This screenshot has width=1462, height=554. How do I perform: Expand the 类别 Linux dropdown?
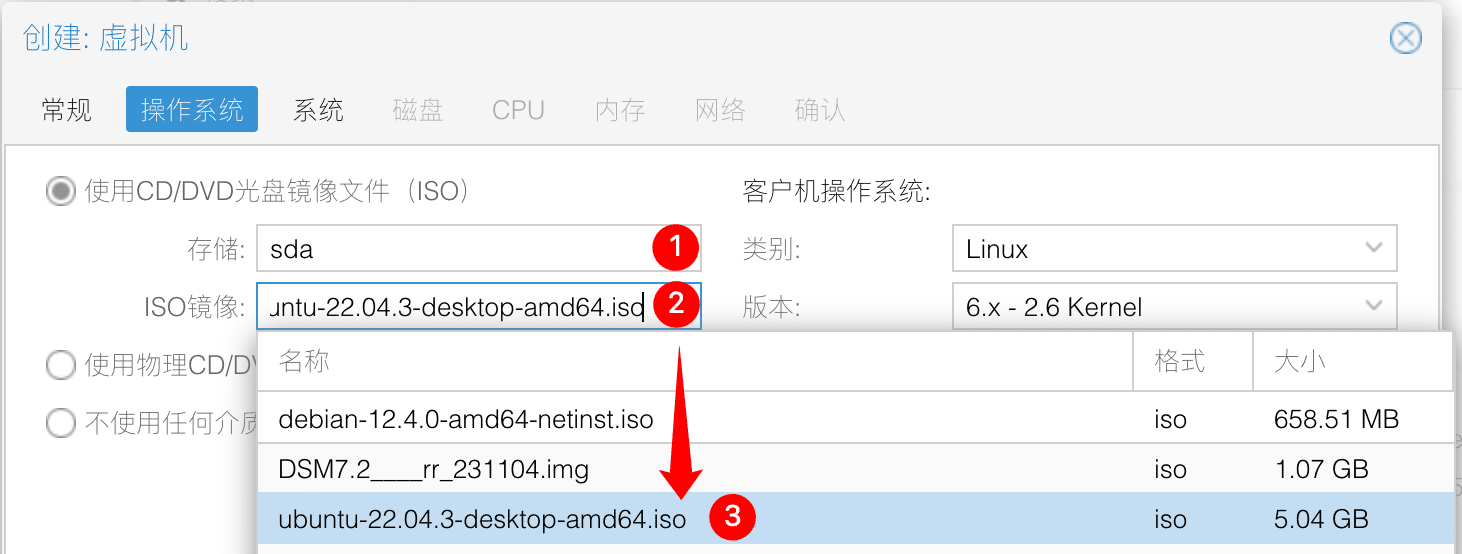(x=1174, y=249)
